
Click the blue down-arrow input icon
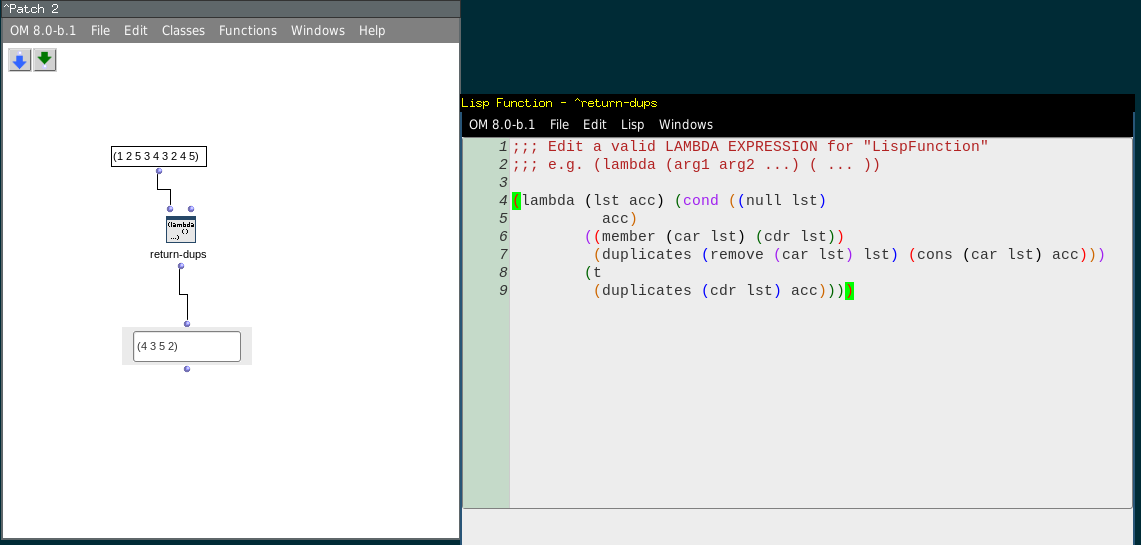pos(19,61)
